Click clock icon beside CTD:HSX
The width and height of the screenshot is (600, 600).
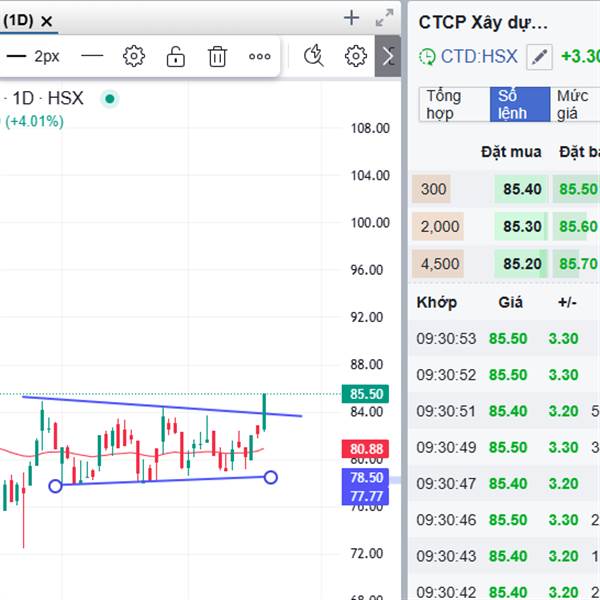427,57
